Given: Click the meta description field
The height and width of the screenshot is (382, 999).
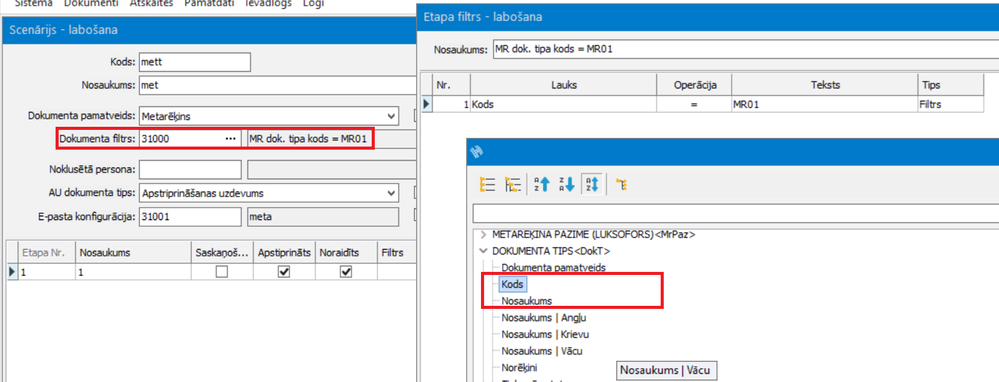Looking at the screenshot, I should 323,216.
